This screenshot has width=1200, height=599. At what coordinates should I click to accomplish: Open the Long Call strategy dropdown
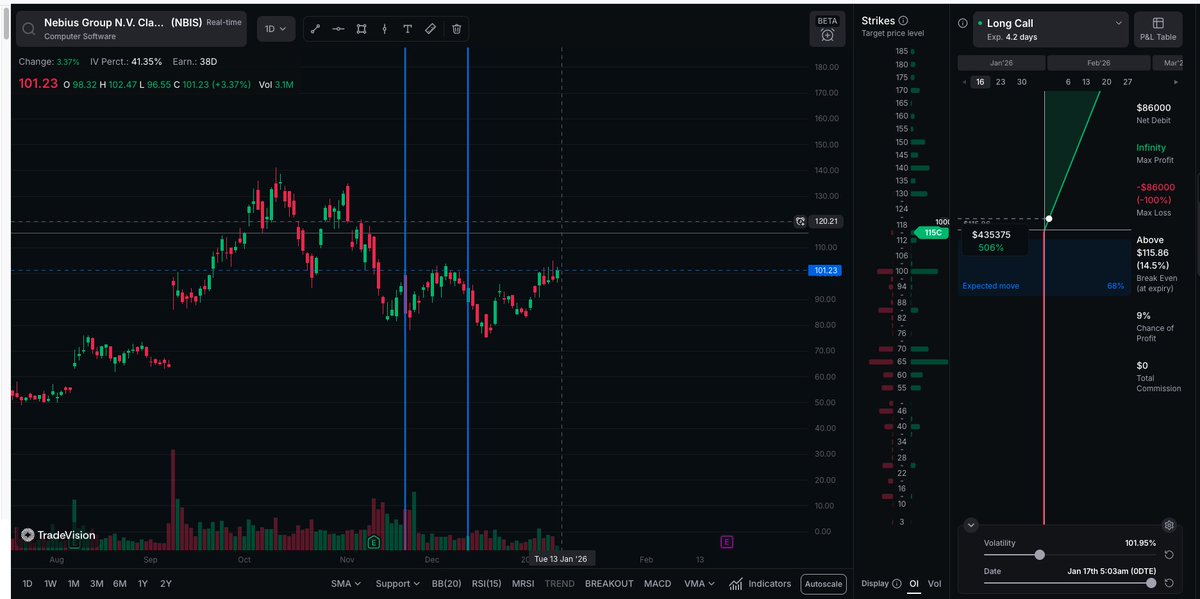coord(1051,29)
